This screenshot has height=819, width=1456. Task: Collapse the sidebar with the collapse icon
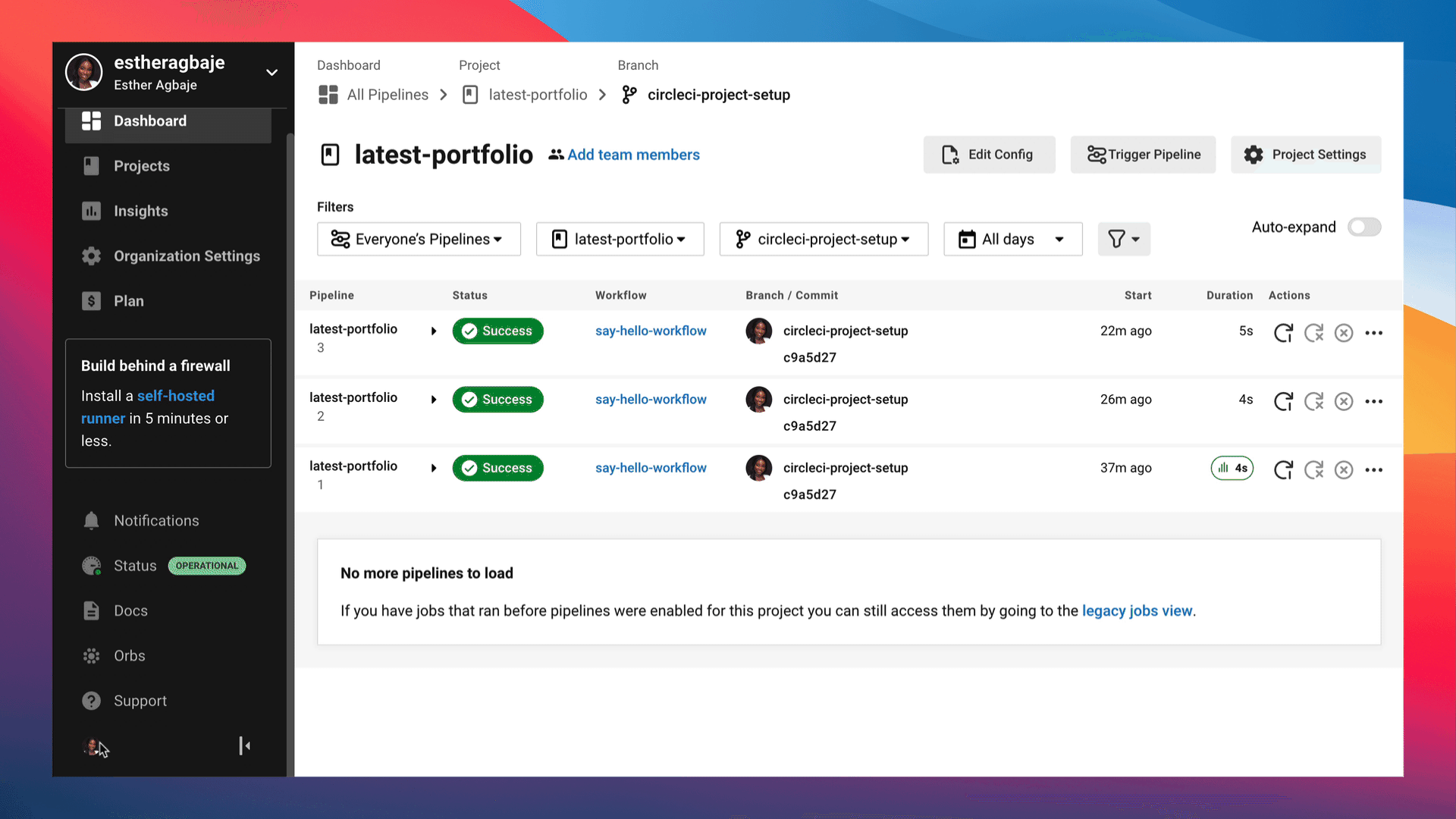[x=244, y=746]
